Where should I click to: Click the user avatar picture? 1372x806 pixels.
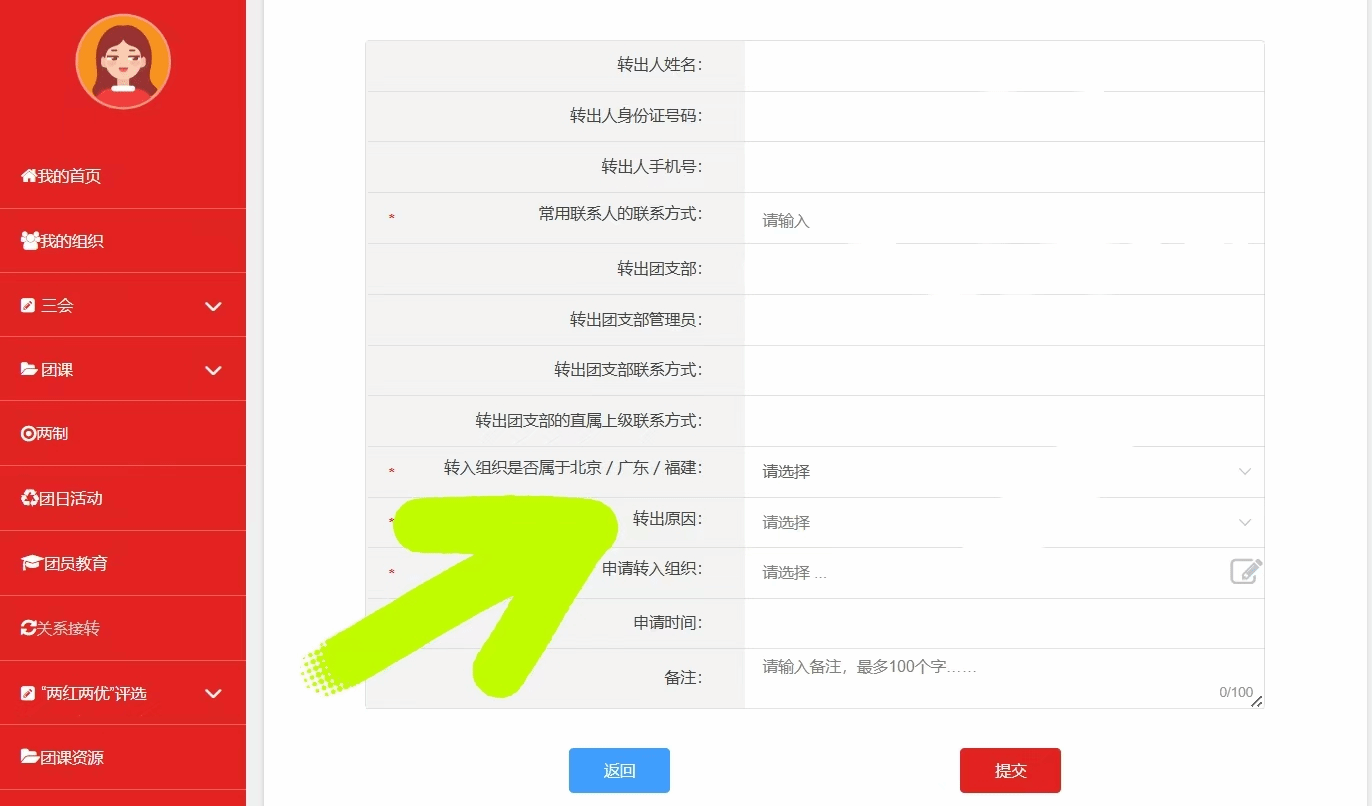[123, 62]
